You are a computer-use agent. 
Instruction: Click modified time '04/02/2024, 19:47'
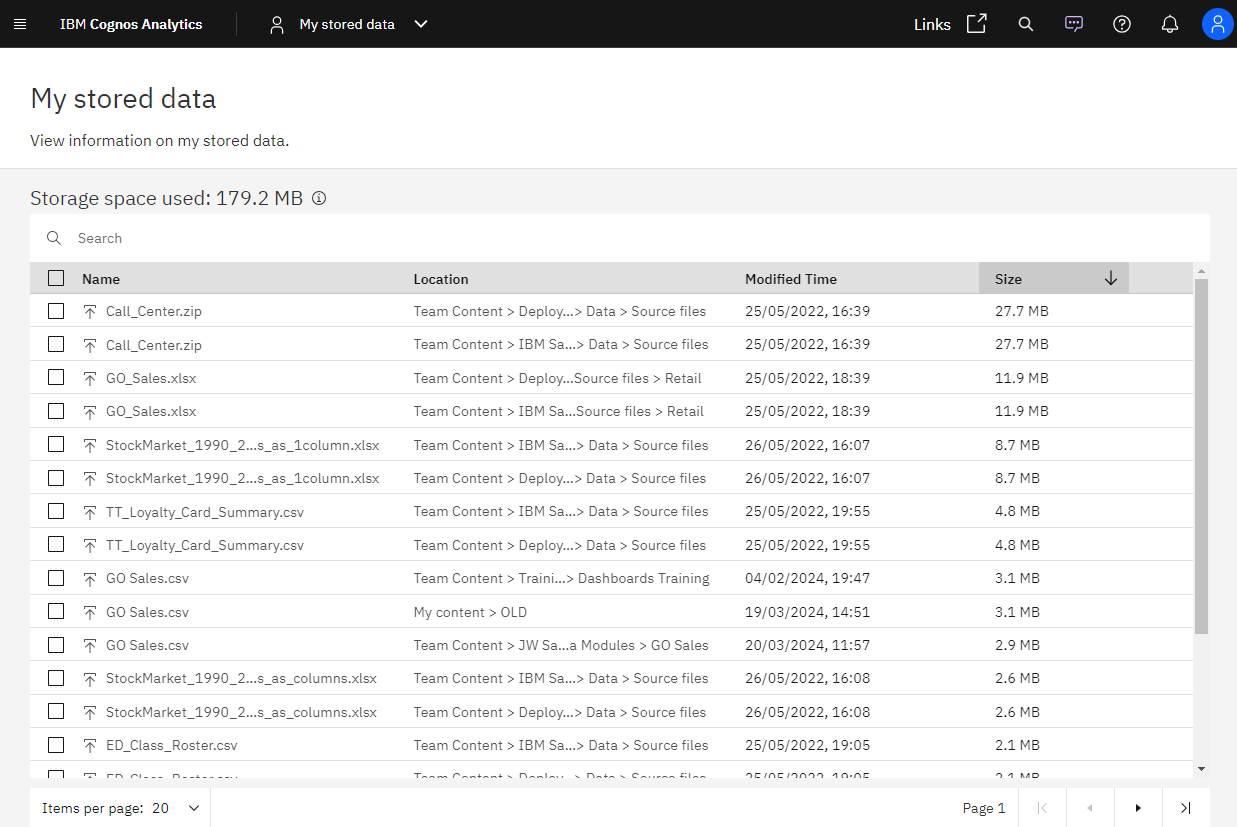point(808,578)
